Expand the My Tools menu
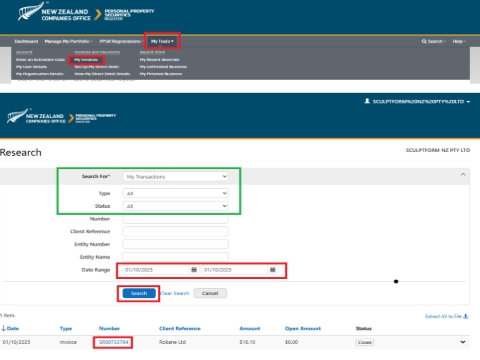The height and width of the screenshot is (360, 480). click(162, 41)
